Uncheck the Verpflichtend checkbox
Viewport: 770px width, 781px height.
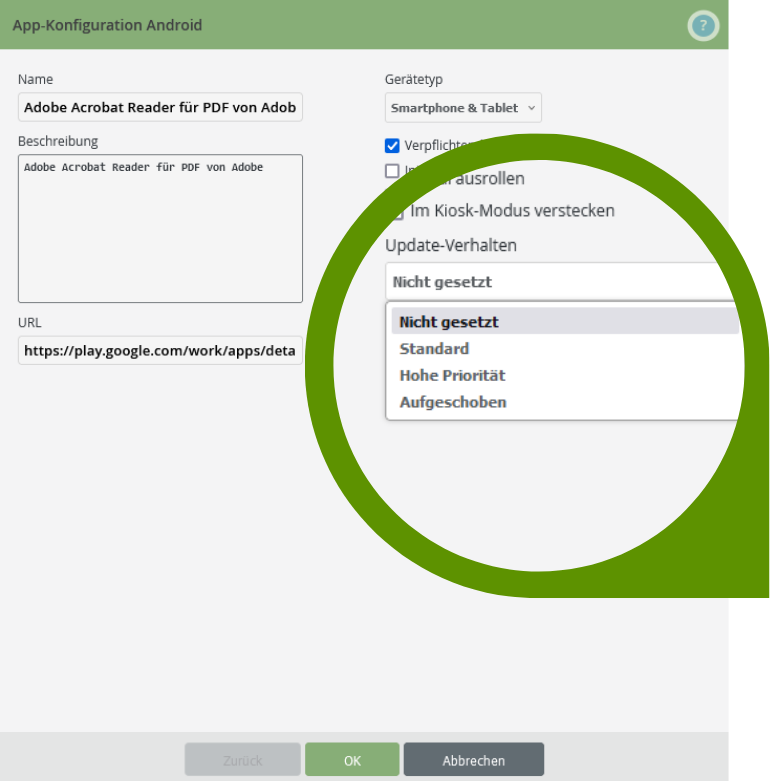point(392,145)
